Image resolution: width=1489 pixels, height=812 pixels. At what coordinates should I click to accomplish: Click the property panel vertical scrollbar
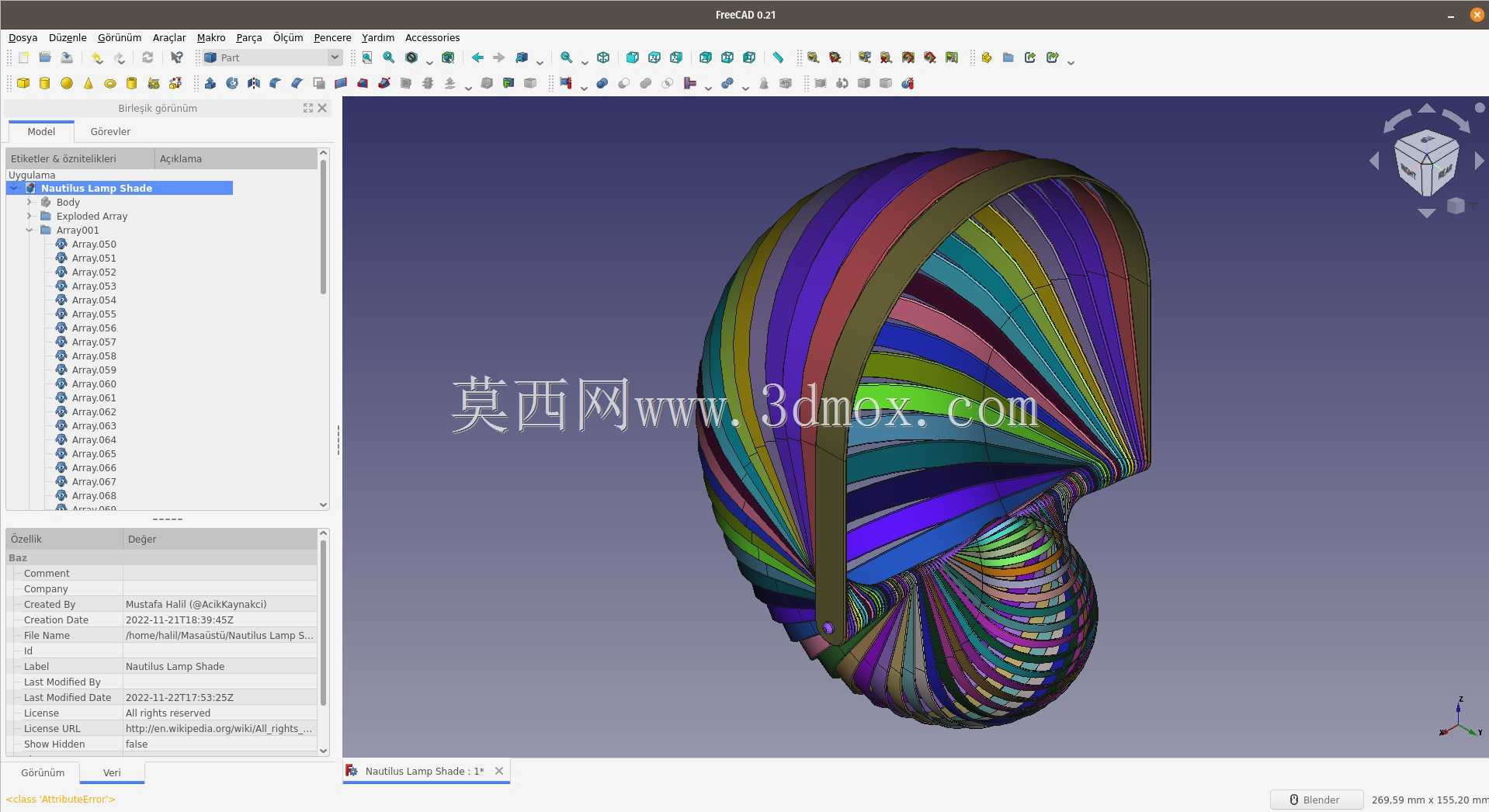click(x=324, y=623)
